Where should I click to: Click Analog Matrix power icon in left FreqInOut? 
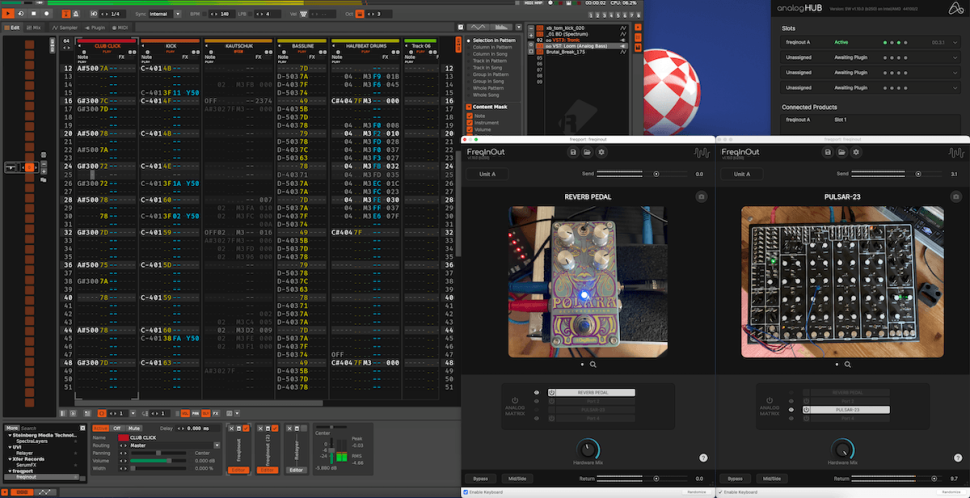click(515, 400)
